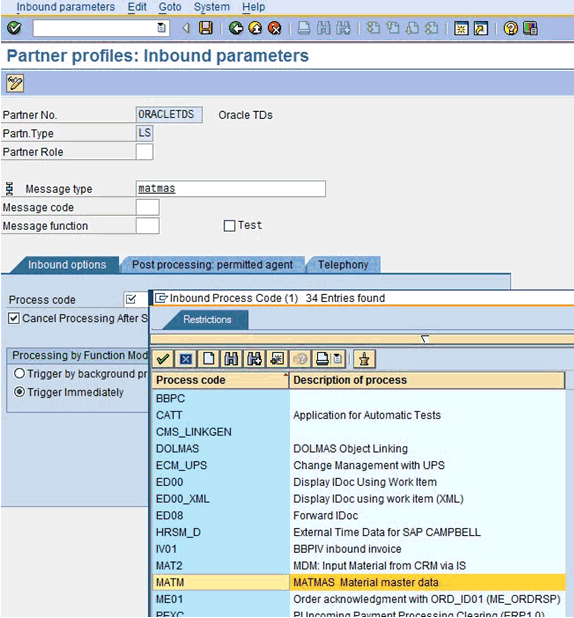
Task: Open the Goto menu
Action: pyautogui.click(x=170, y=7)
